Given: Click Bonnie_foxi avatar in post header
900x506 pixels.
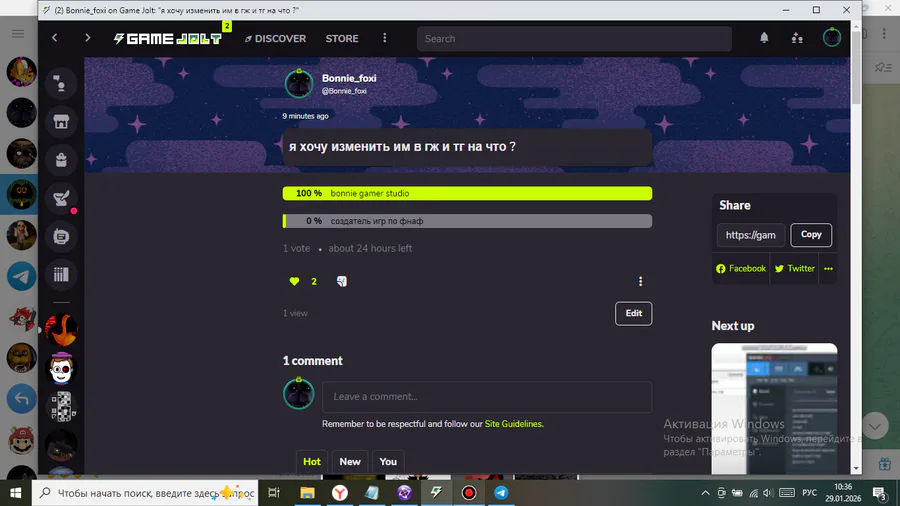Looking at the screenshot, I should coord(299,84).
